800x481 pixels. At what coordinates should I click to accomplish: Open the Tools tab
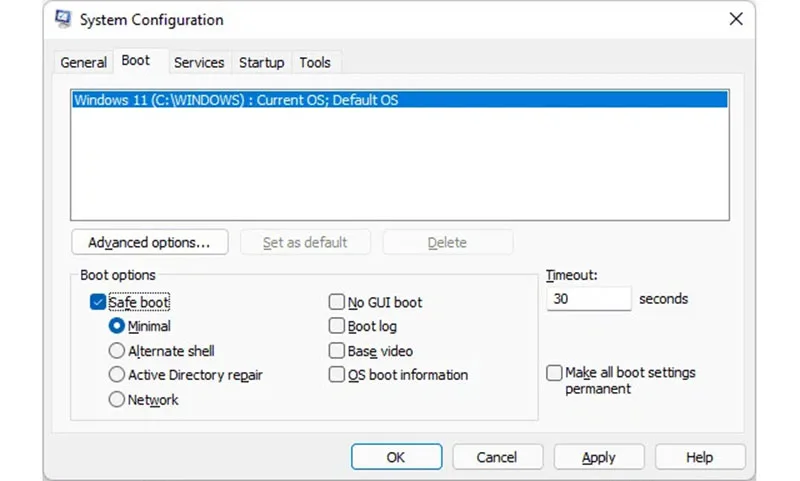pos(315,62)
